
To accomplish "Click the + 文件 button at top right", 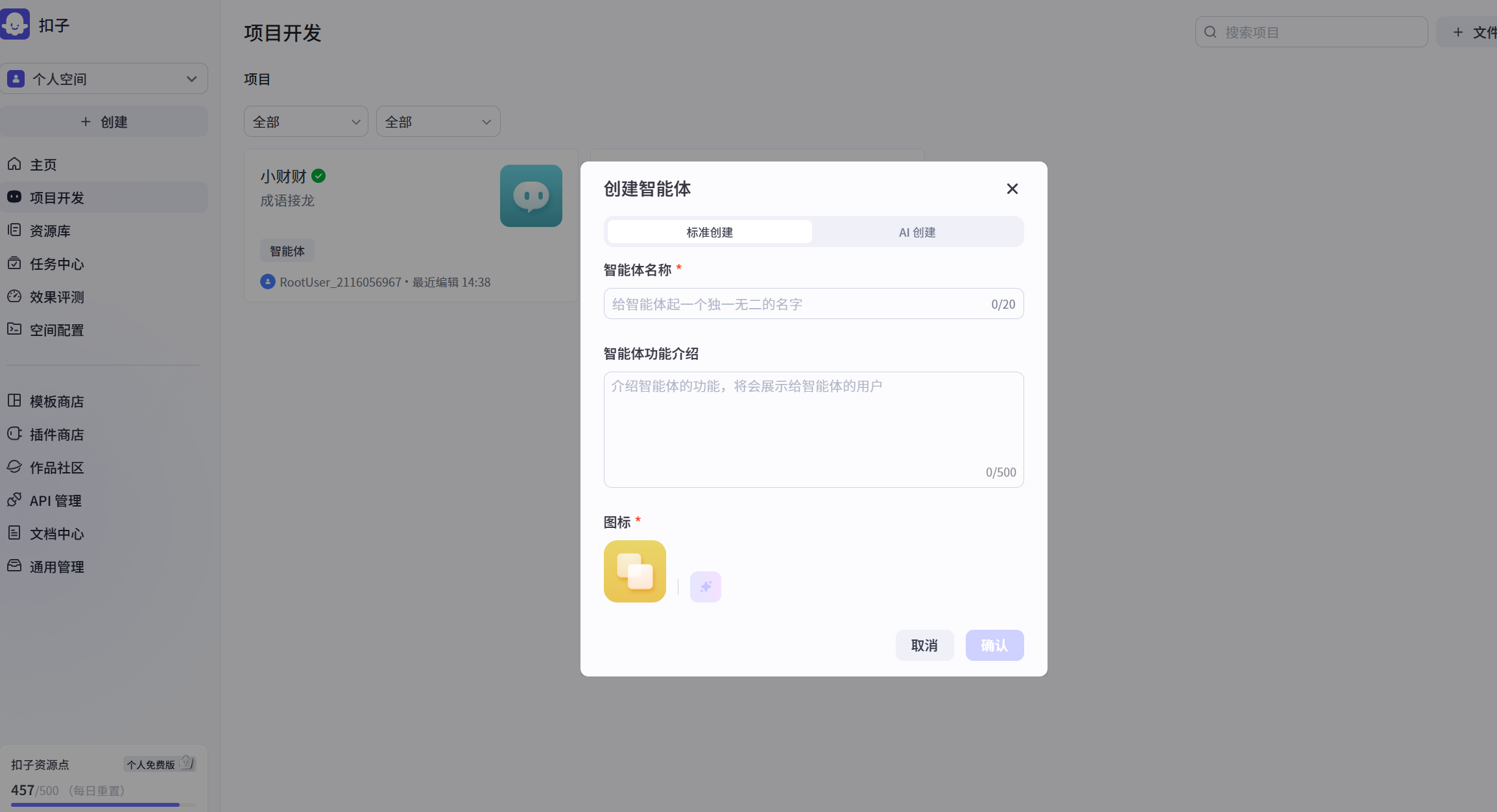I will pyautogui.click(x=1467, y=32).
